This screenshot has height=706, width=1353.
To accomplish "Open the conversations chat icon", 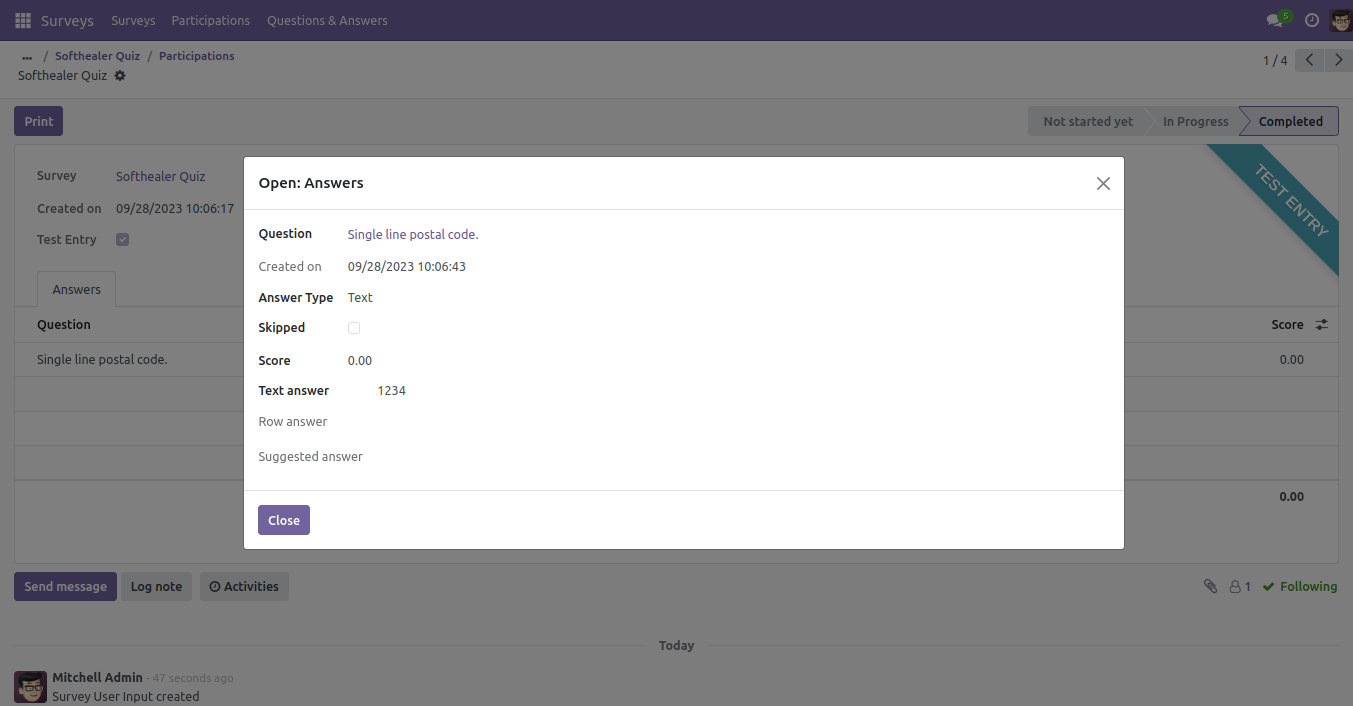I will click(1274, 20).
